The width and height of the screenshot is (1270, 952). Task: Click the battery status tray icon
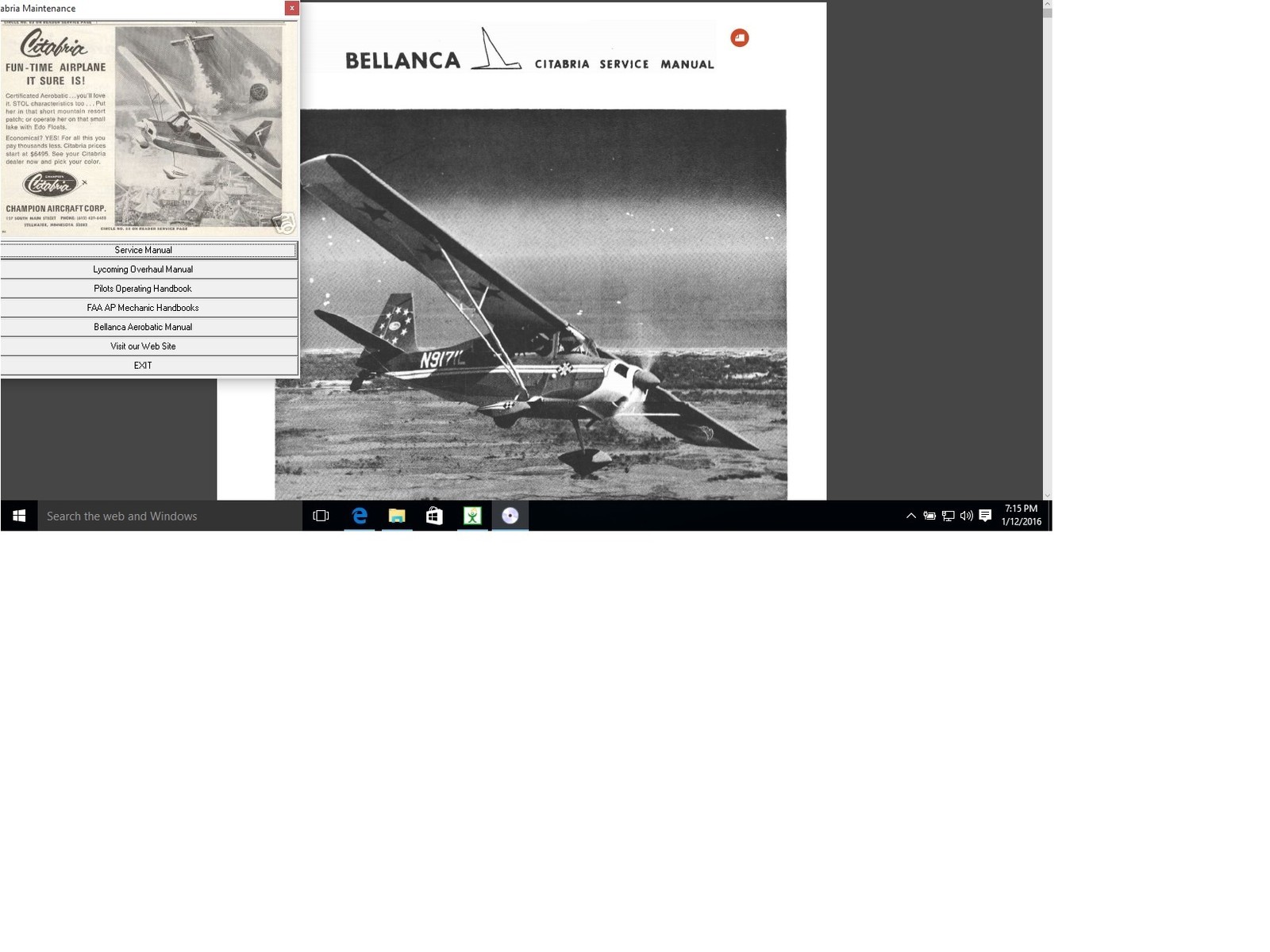point(929,516)
